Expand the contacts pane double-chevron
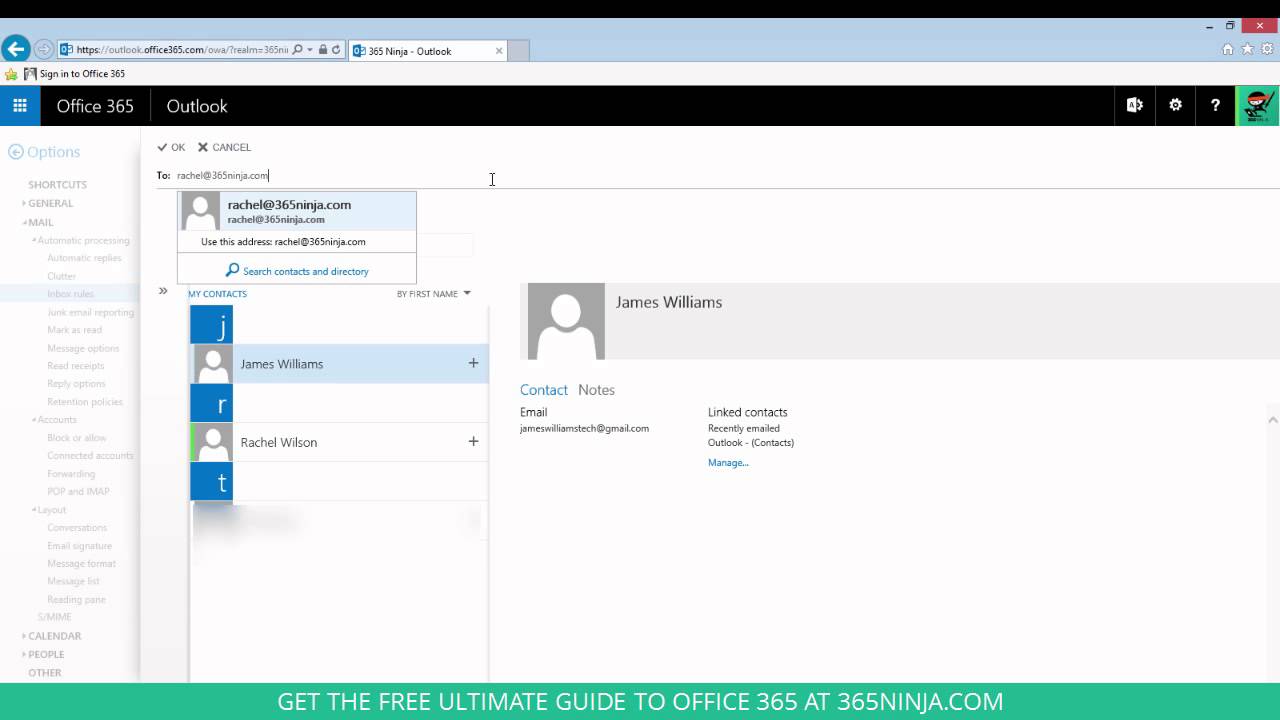Viewport: 1280px width, 720px height. click(x=163, y=291)
